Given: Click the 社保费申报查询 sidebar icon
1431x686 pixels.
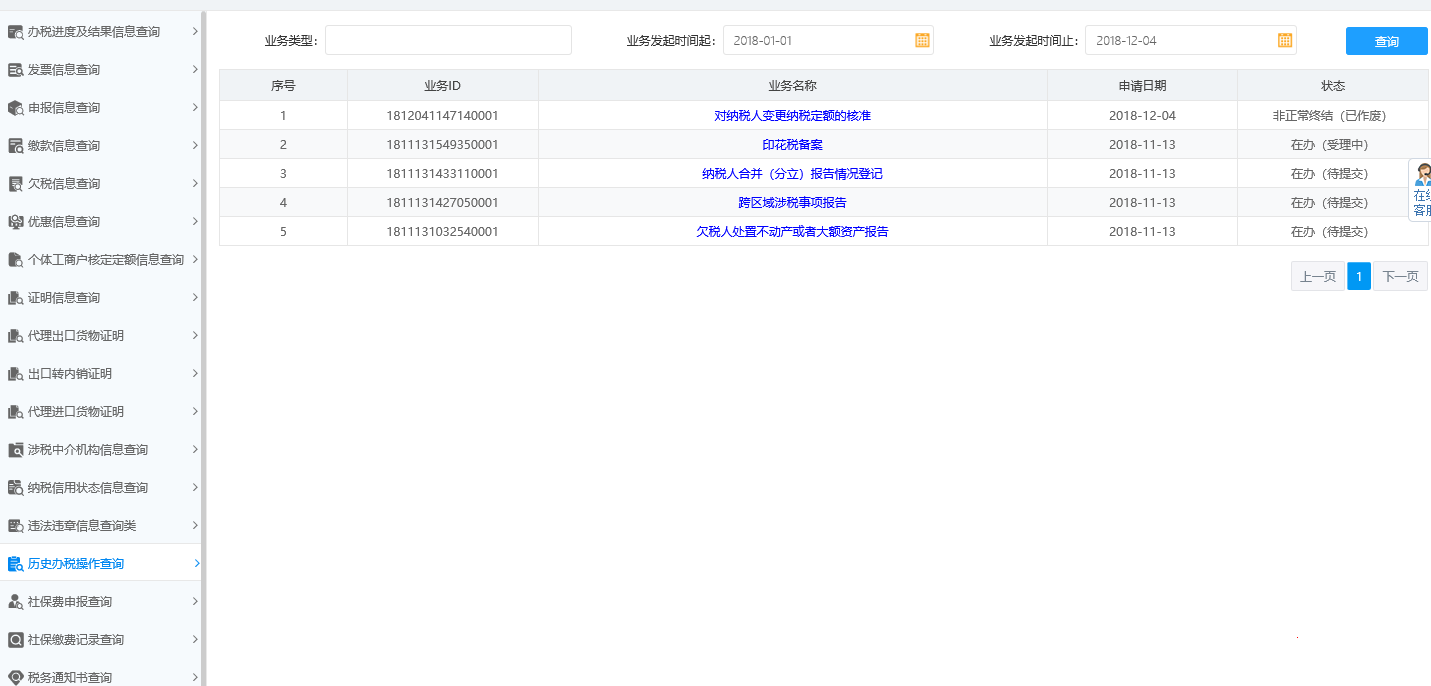Looking at the screenshot, I should [15, 602].
